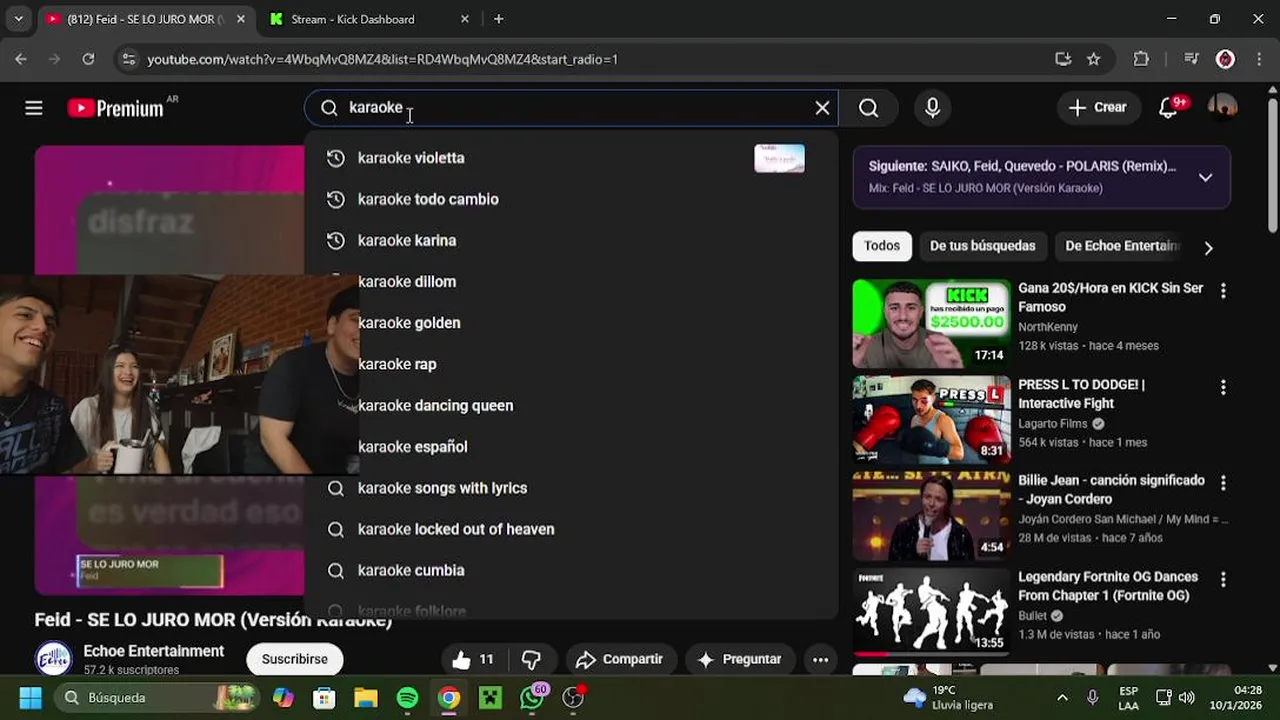Subscribe with the Suscribirse button

pyautogui.click(x=294, y=659)
